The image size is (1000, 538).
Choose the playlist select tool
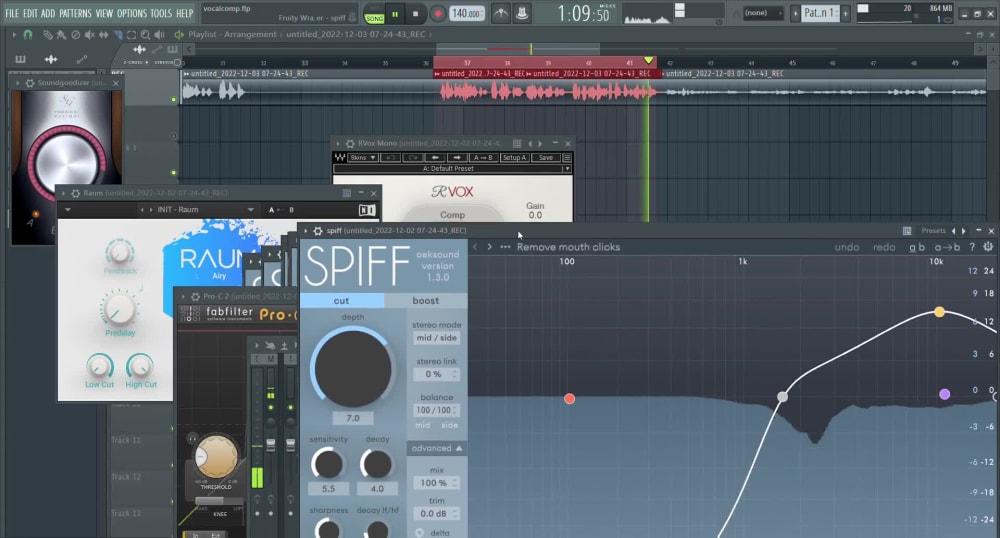pos(131,35)
